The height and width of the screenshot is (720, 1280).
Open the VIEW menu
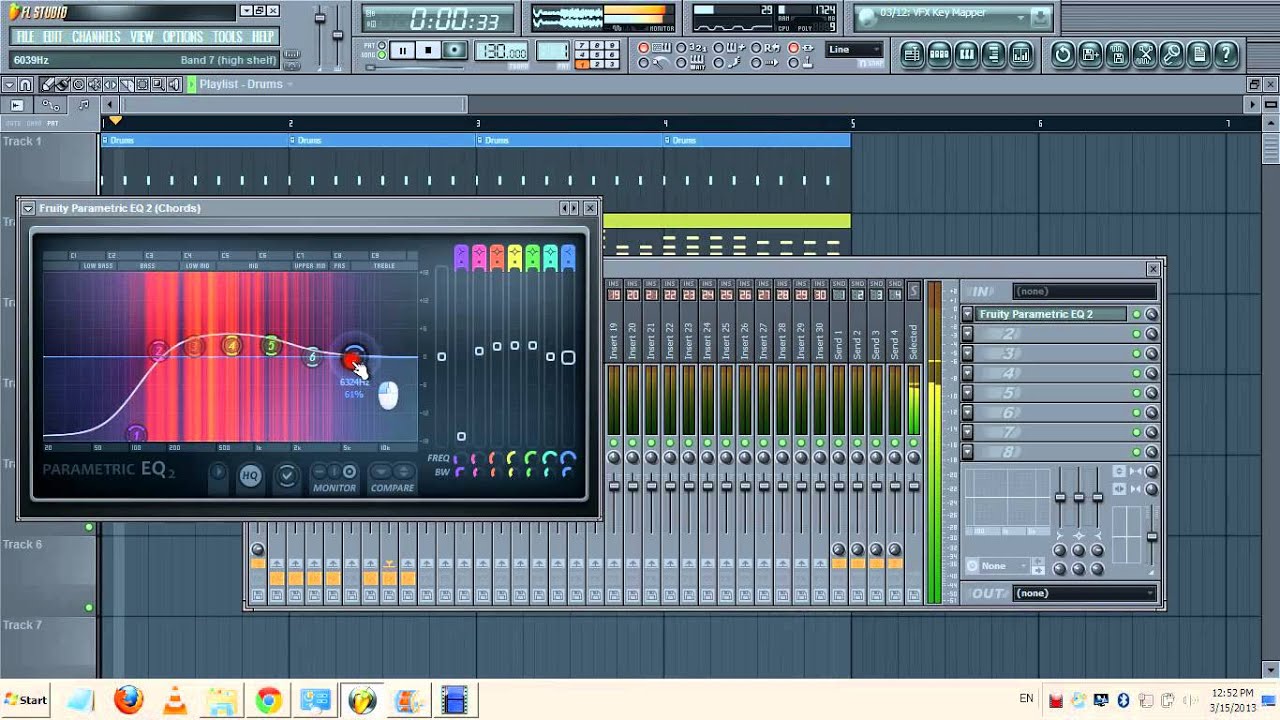[142, 37]
